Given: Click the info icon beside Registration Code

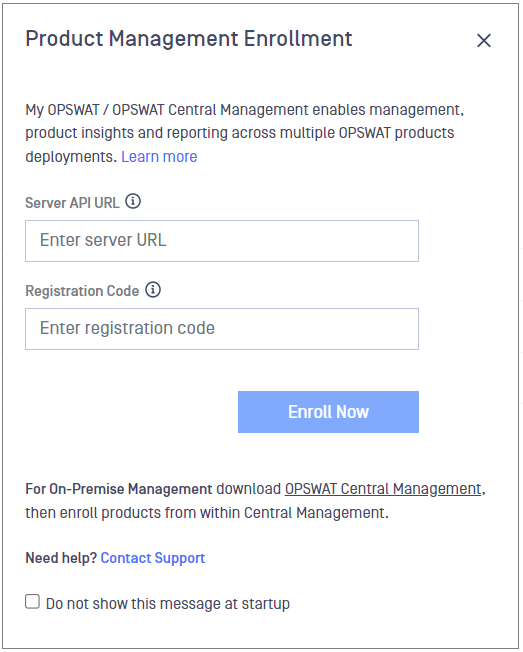Looking at the screenshot, I should coord(153,289).
